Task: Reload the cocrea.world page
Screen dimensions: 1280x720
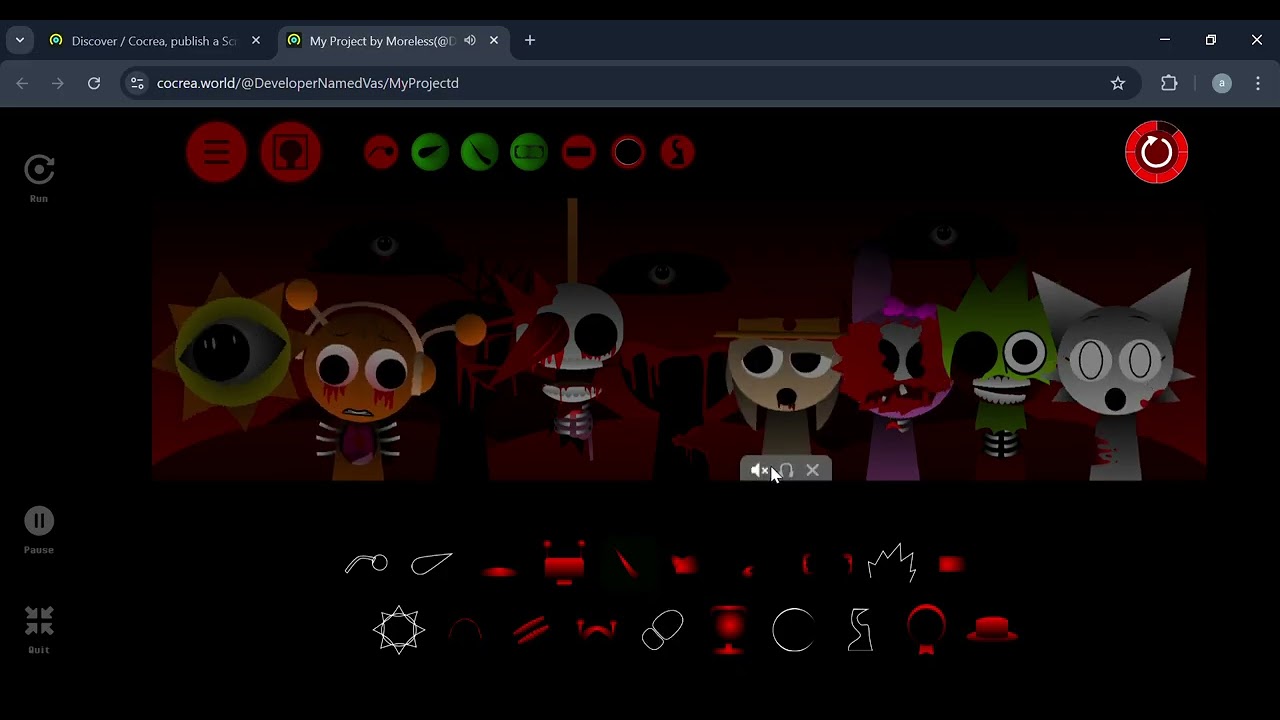Action: point(94,84)
